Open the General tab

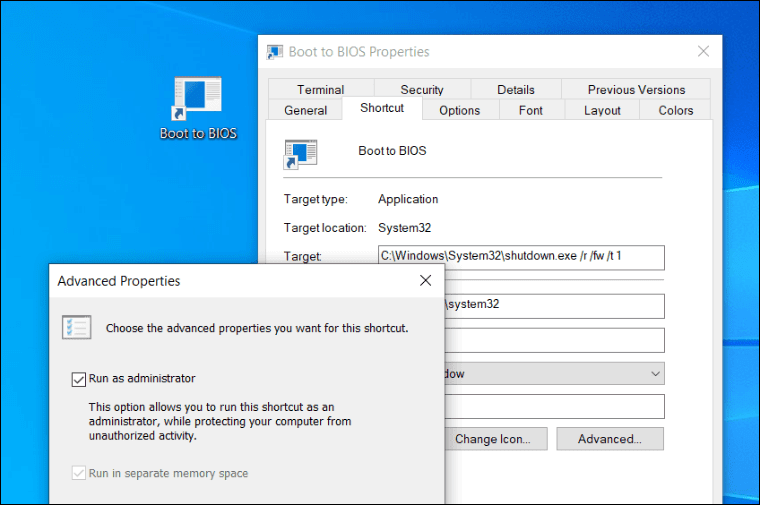305,110
